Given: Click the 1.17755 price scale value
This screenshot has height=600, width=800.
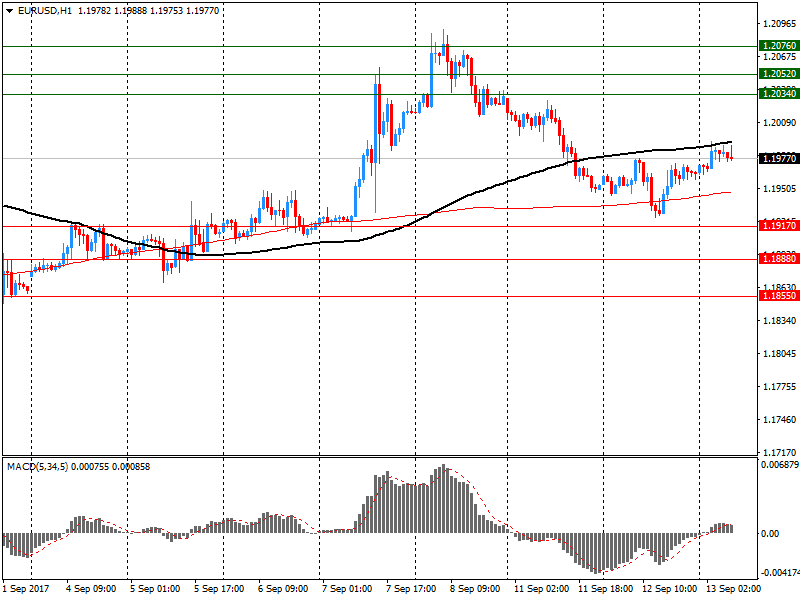Looking at the screenshot, I should click(x=779, y=387).
